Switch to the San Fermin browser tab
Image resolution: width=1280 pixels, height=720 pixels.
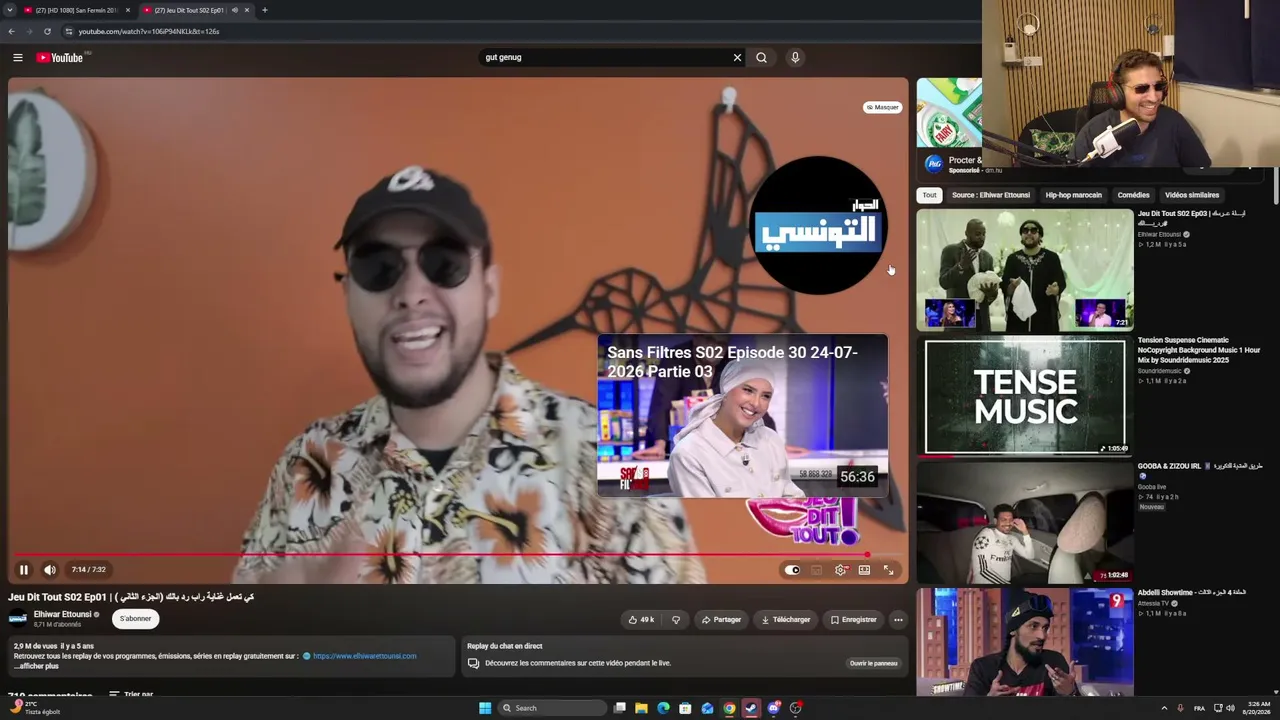(x=75, y=10)
